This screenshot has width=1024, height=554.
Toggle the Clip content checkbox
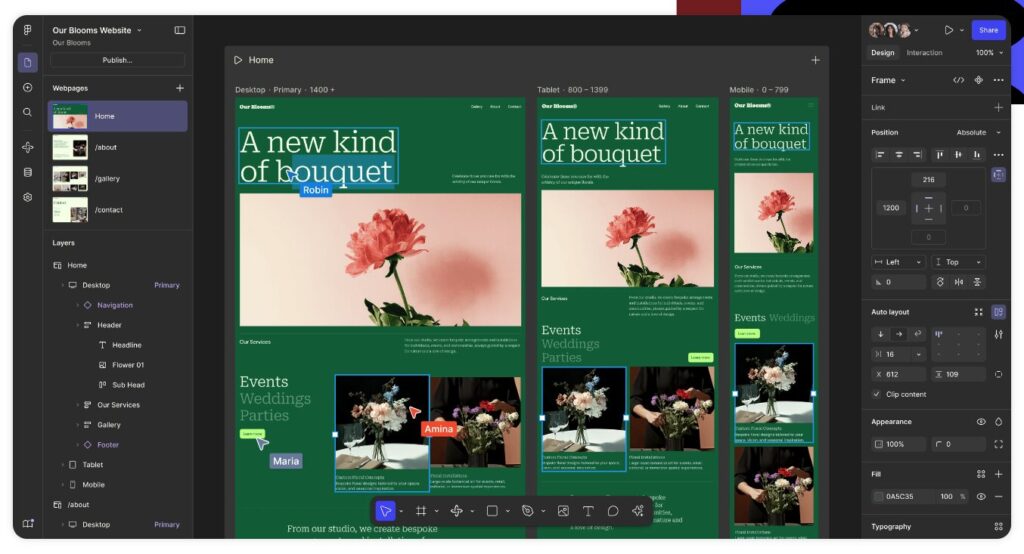coord(877,394)
